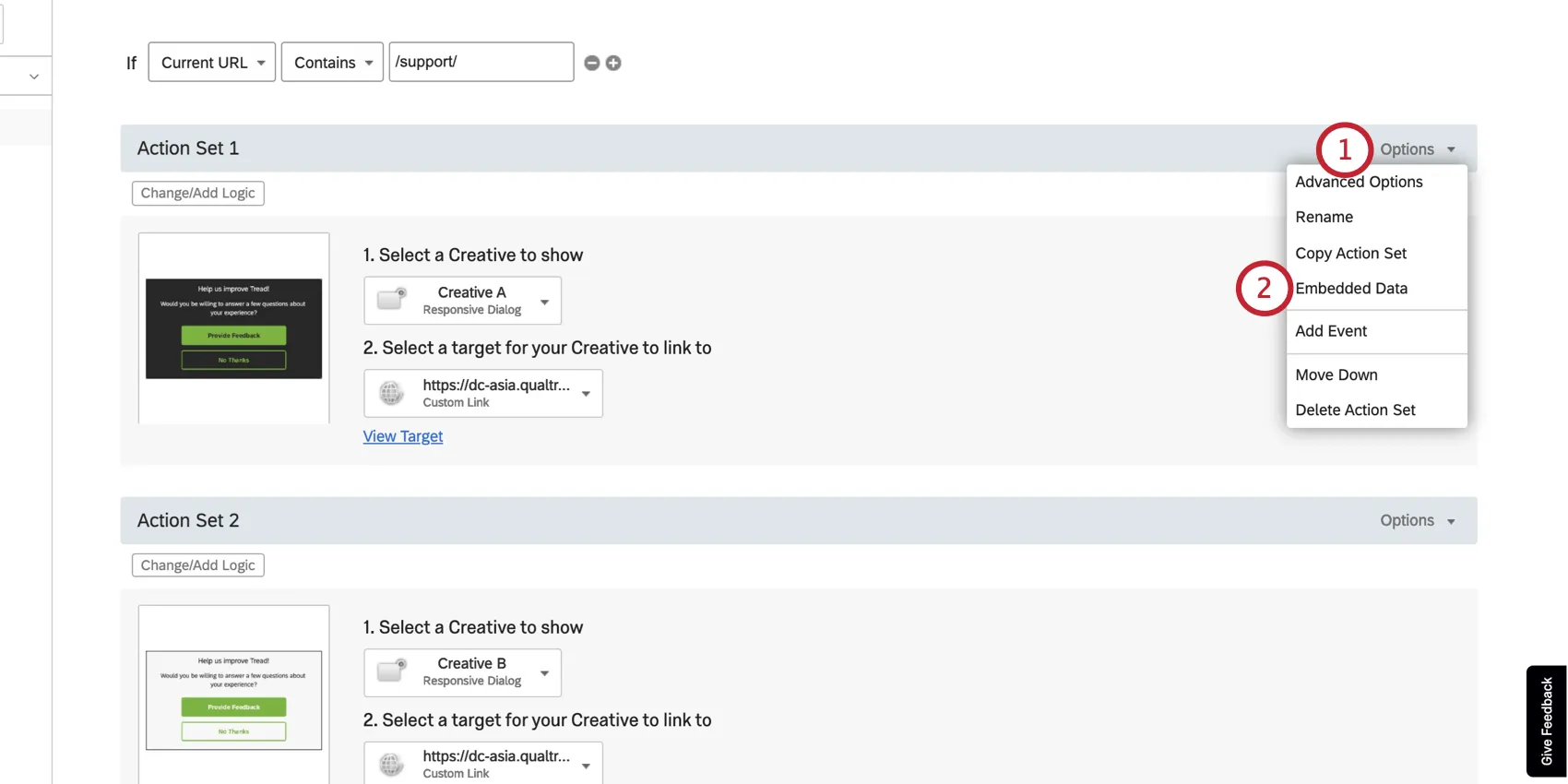Open the Current URL dropdown
Screen dimensions: 1568x784
[x=212, y=62]
